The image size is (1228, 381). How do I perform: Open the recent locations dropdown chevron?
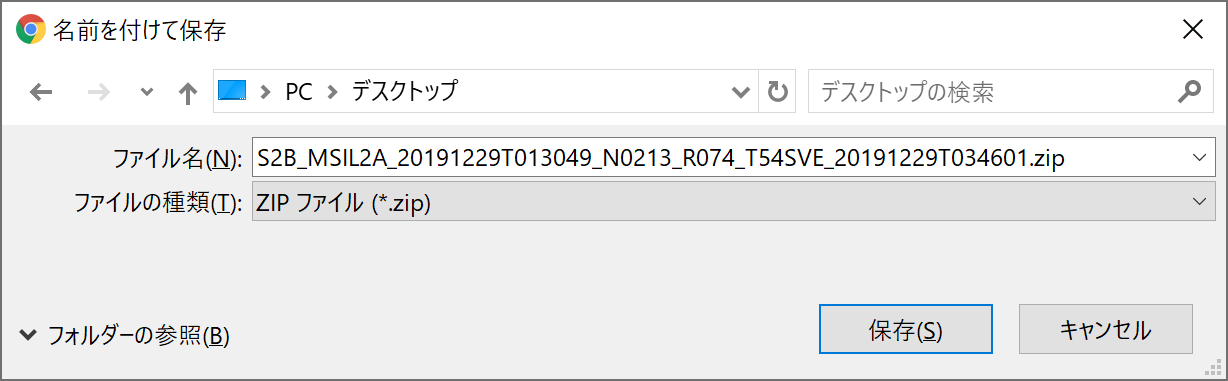point(147,92)
